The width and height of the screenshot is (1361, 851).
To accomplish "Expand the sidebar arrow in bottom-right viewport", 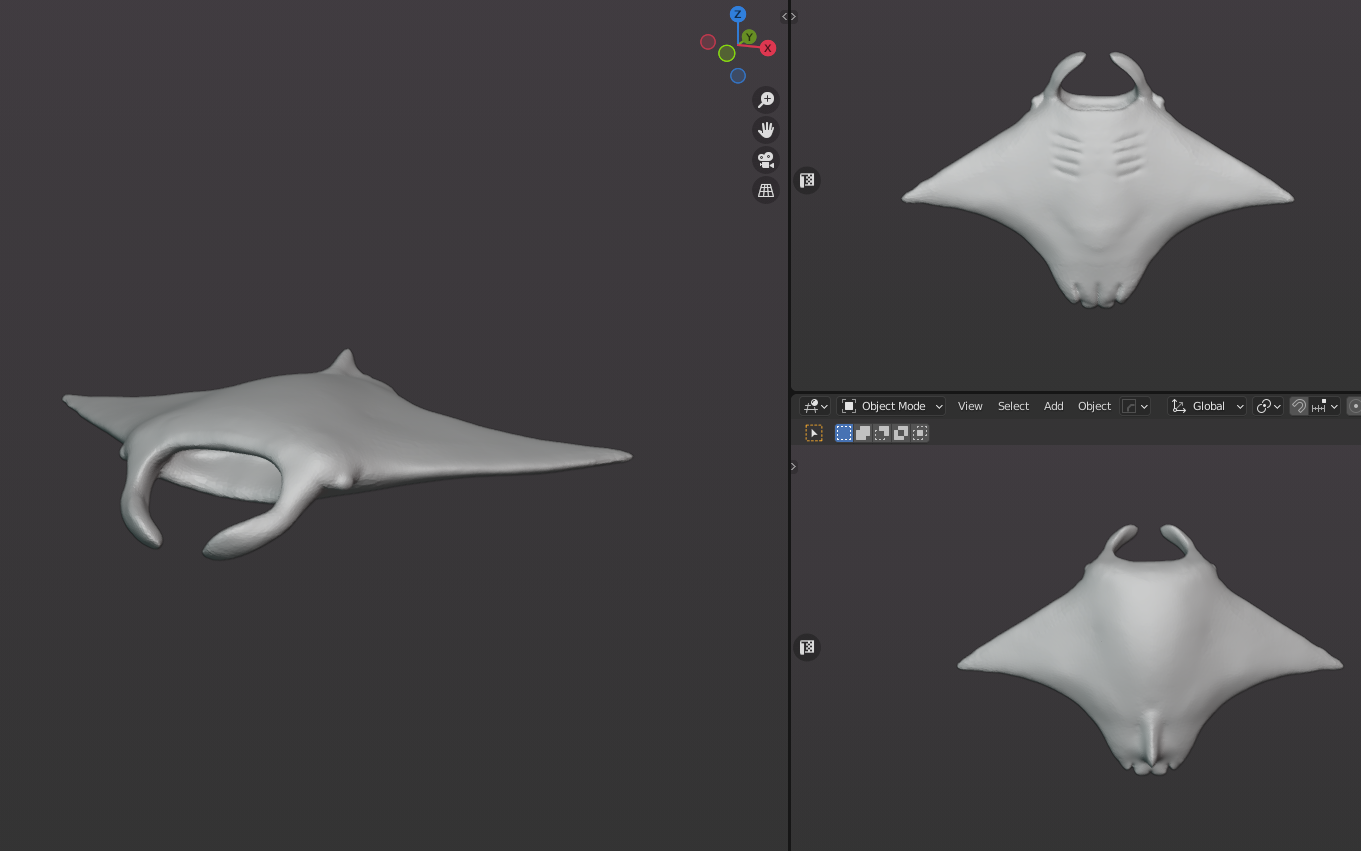I will tap(794, 466).
